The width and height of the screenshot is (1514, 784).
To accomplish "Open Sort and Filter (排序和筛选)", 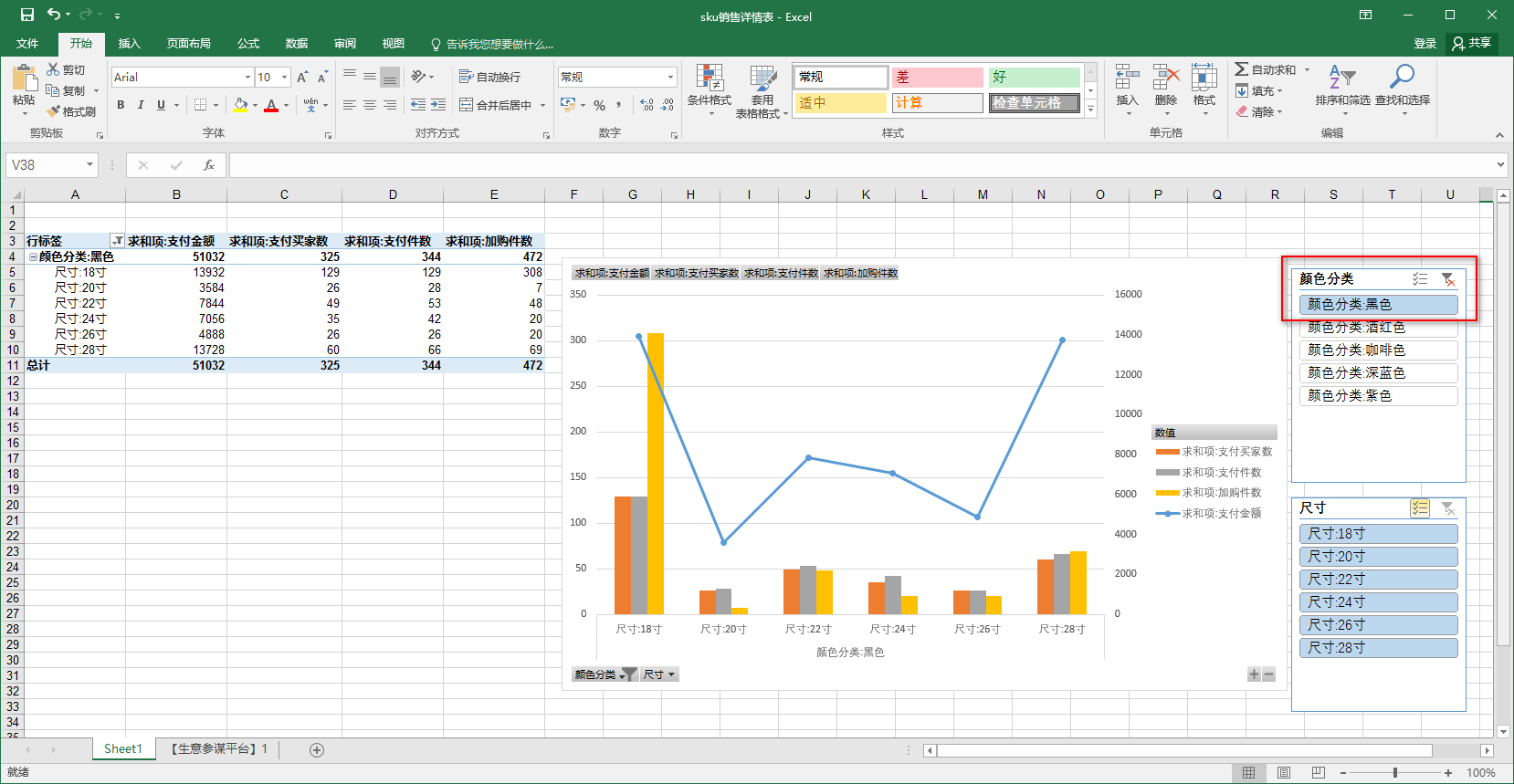I will tap(1342, 87).
